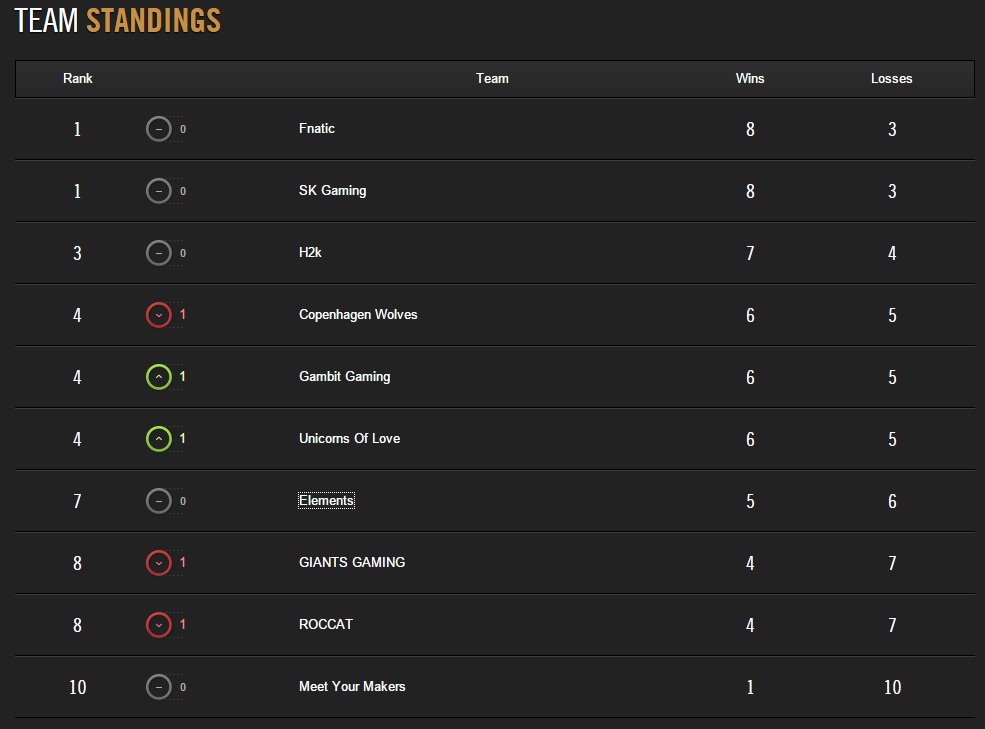Click the red down-arrow next to GIANTS GAMING
The image size is (985, 729).
(x=158, y=562)
